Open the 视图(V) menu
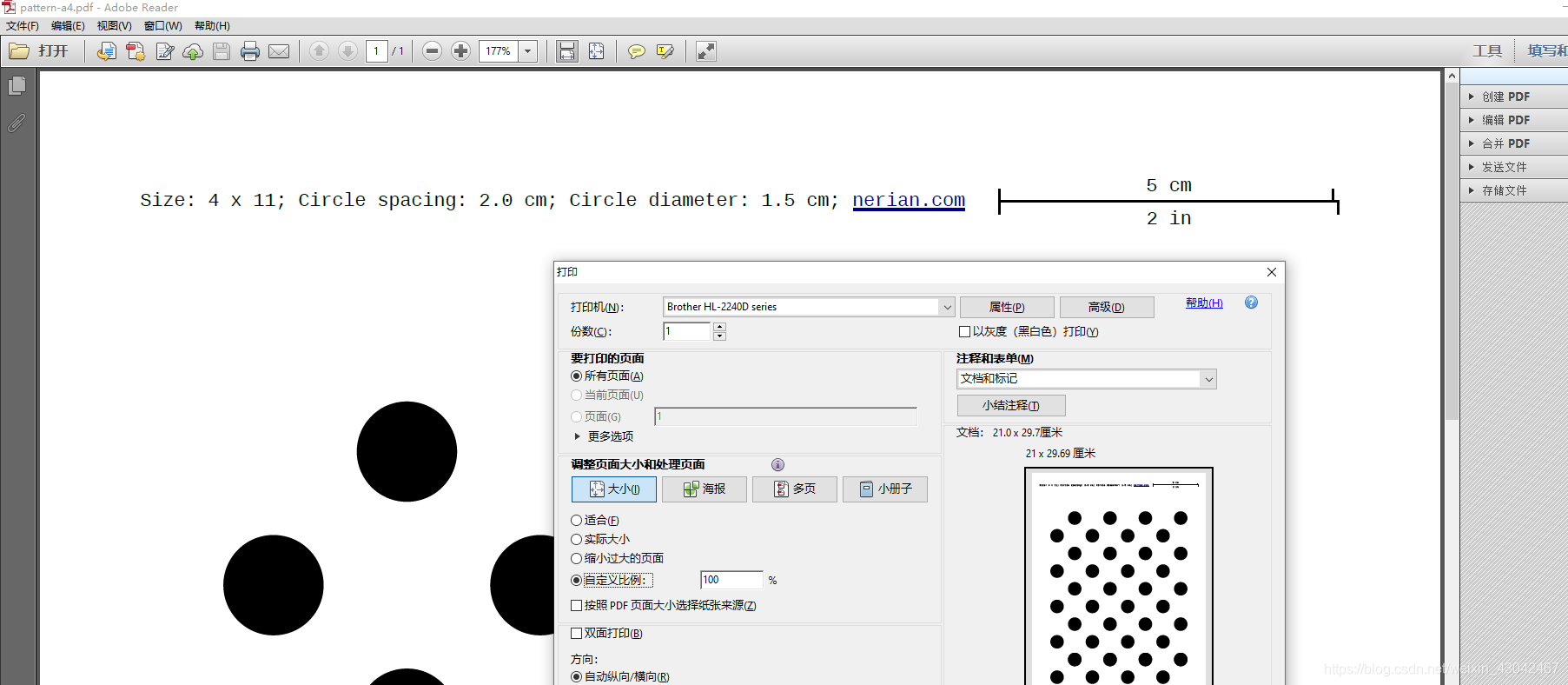 pos(114,26)
